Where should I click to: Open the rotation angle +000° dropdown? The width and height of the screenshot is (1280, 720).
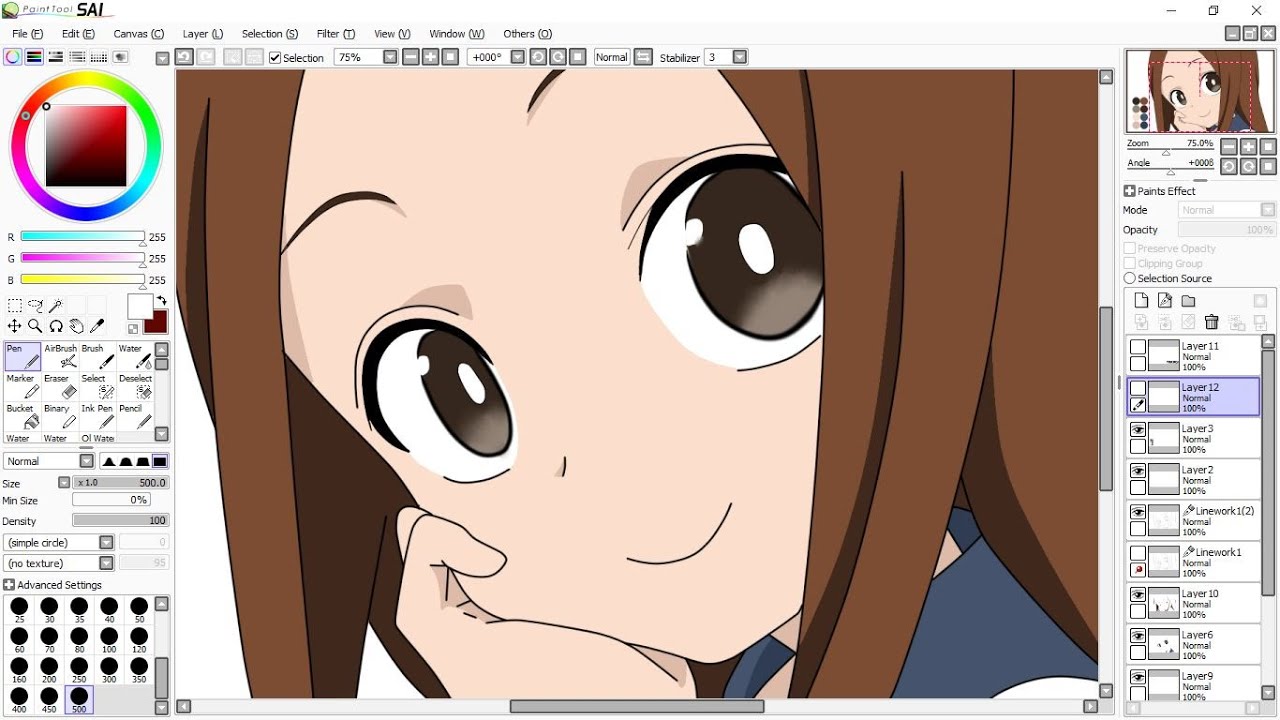(x=517, y=57)
